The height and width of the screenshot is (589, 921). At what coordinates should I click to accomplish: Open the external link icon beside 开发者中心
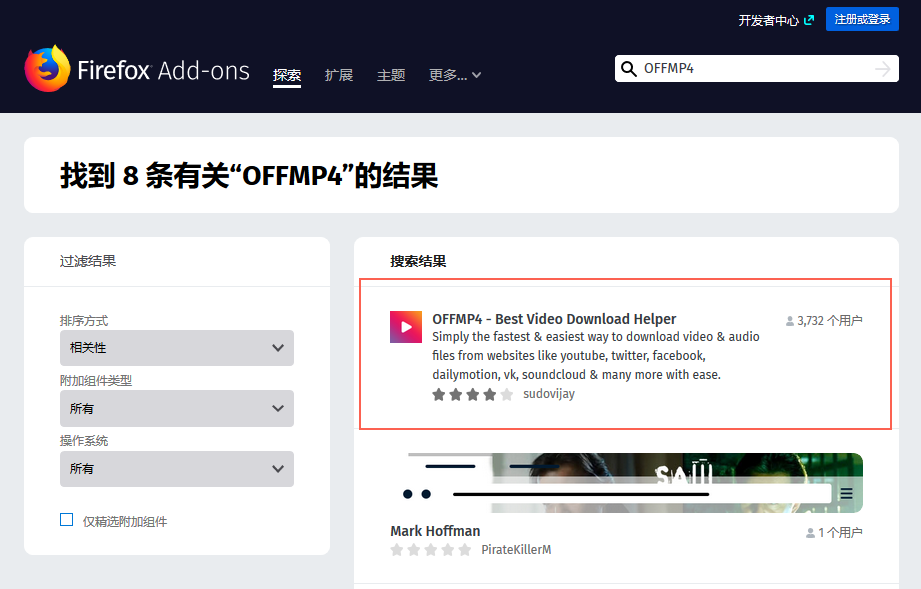[809, 20]
